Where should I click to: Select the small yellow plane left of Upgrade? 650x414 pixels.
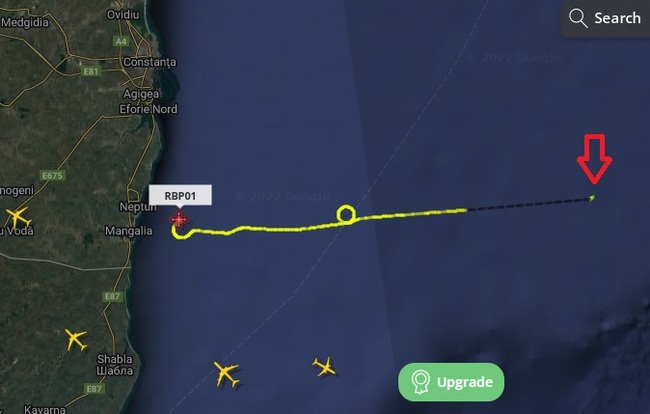click(x=324, y=367)
